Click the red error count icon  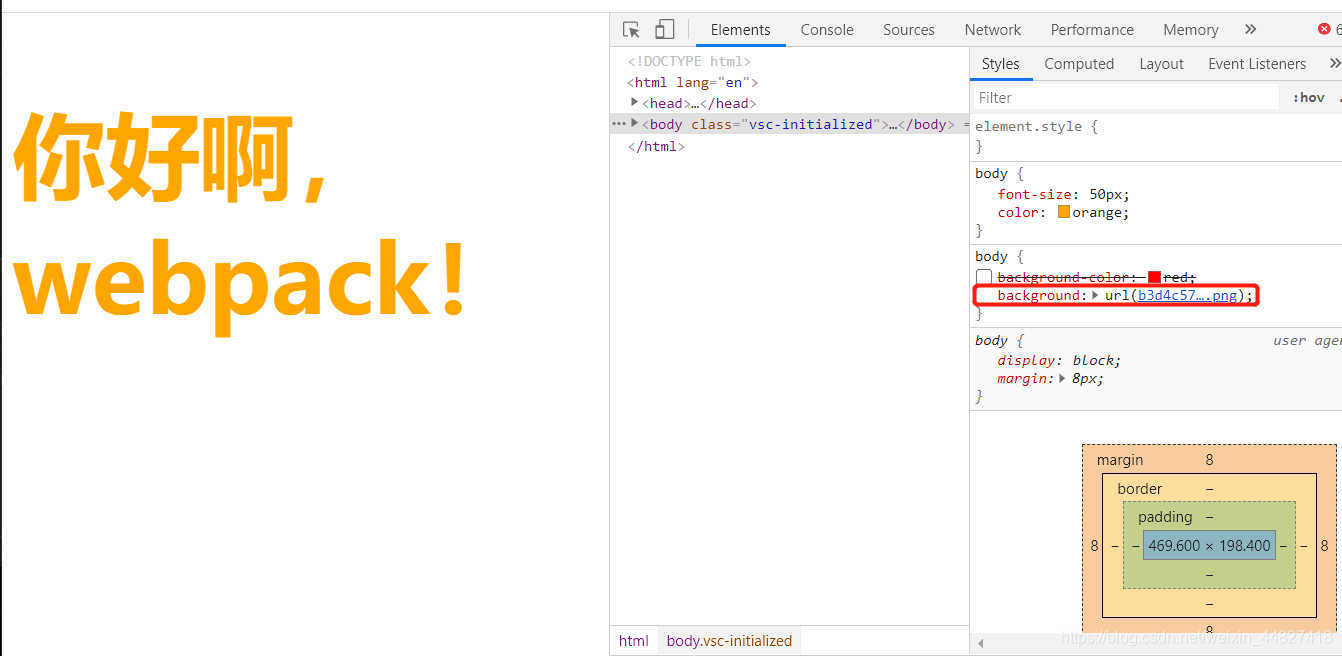[x=1325, y=30]
